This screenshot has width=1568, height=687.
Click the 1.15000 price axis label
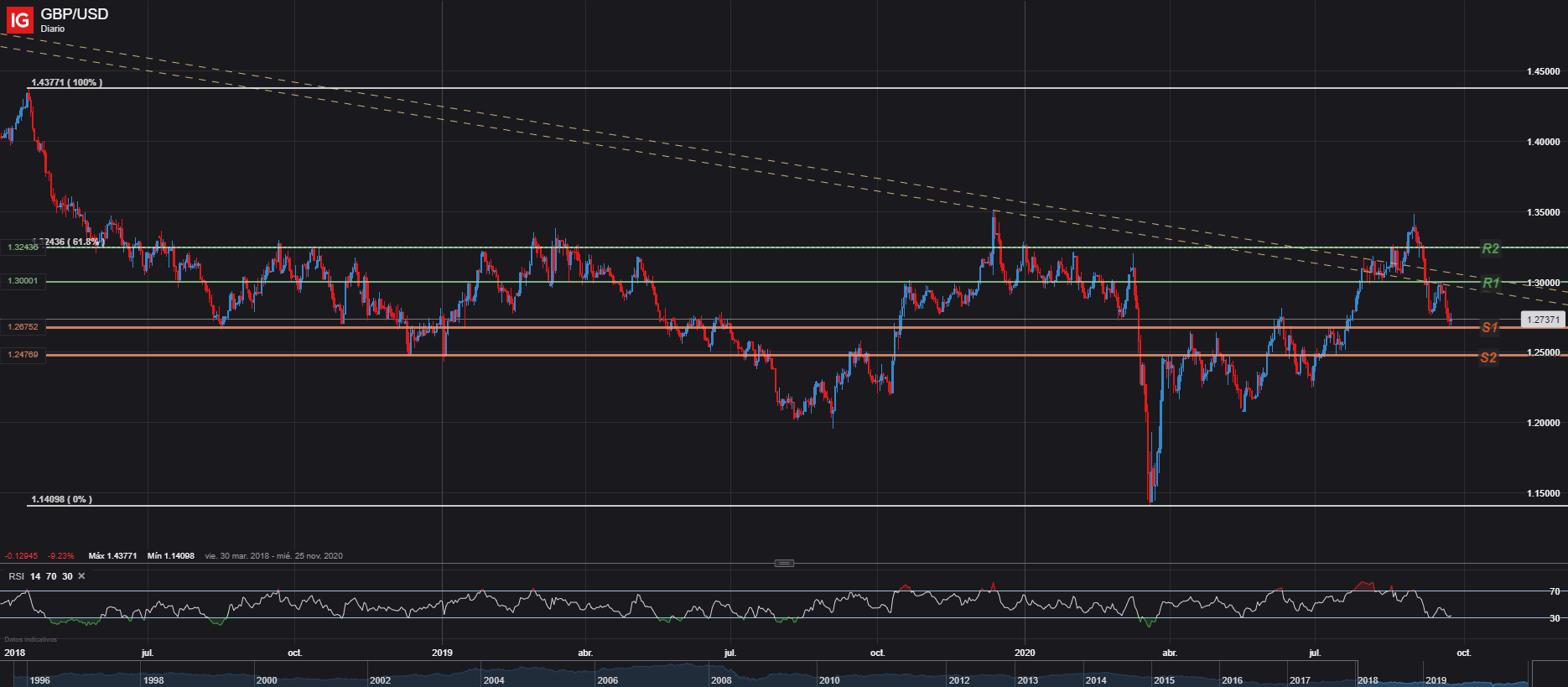(x=1543, y=493)
